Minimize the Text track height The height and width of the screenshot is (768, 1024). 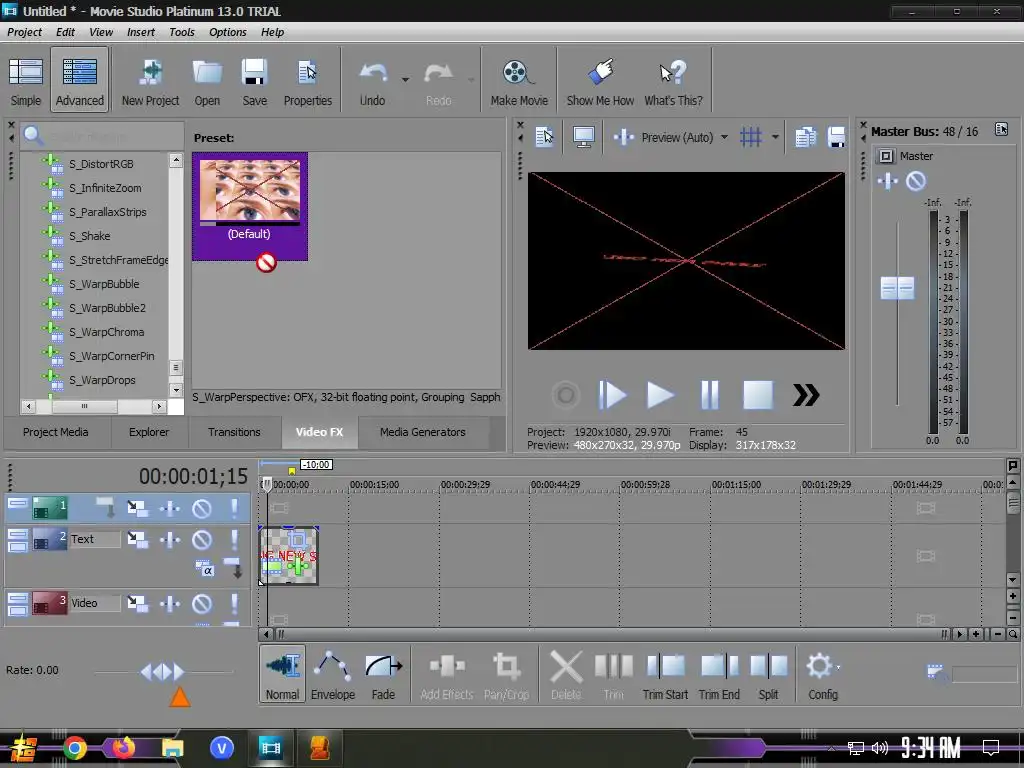point(17,534)
